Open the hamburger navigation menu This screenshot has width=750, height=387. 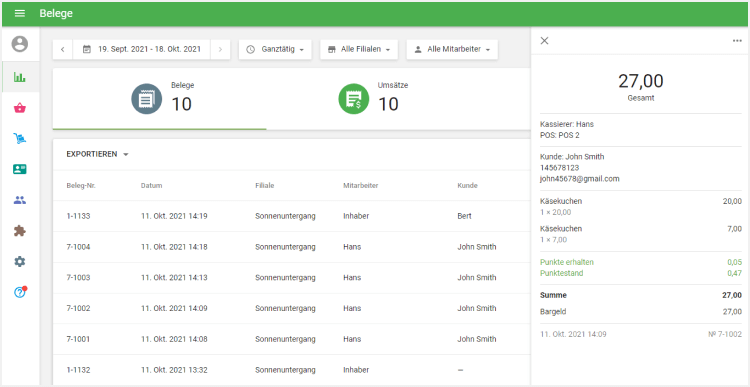(x=20, y=13)
